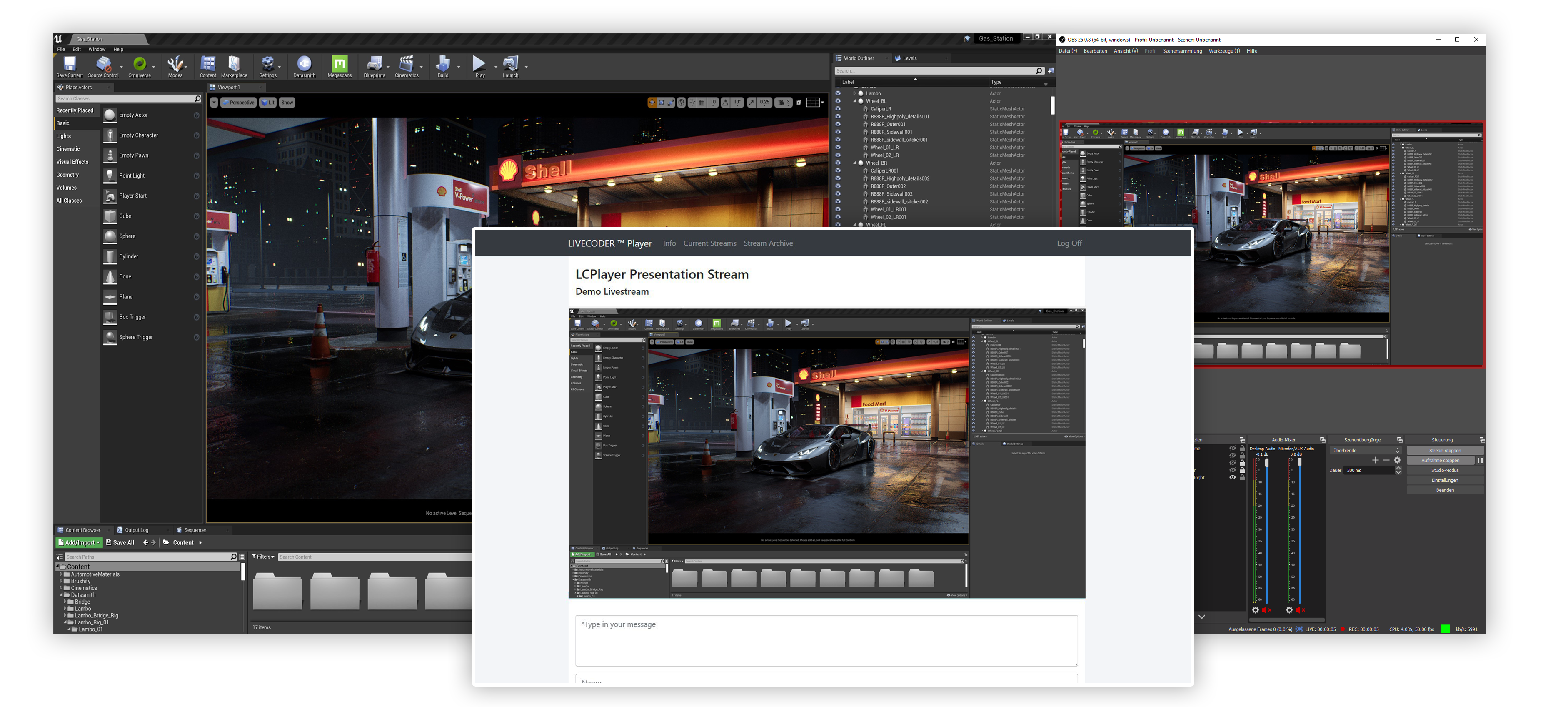Open Datei (F) menu in OBS
The height and width of the screenshot is (707, 1568).
pos(1068,51)
